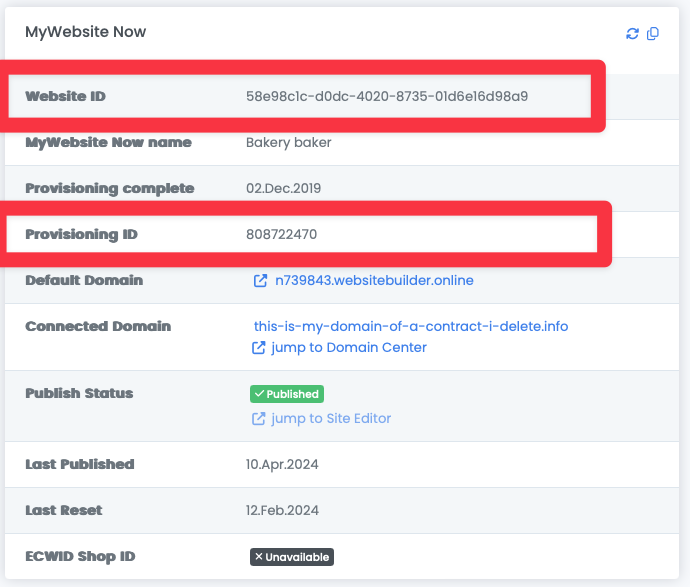Click the Unavailable ECWID Shop badge
690x587 pixels.
coord(291,557)
